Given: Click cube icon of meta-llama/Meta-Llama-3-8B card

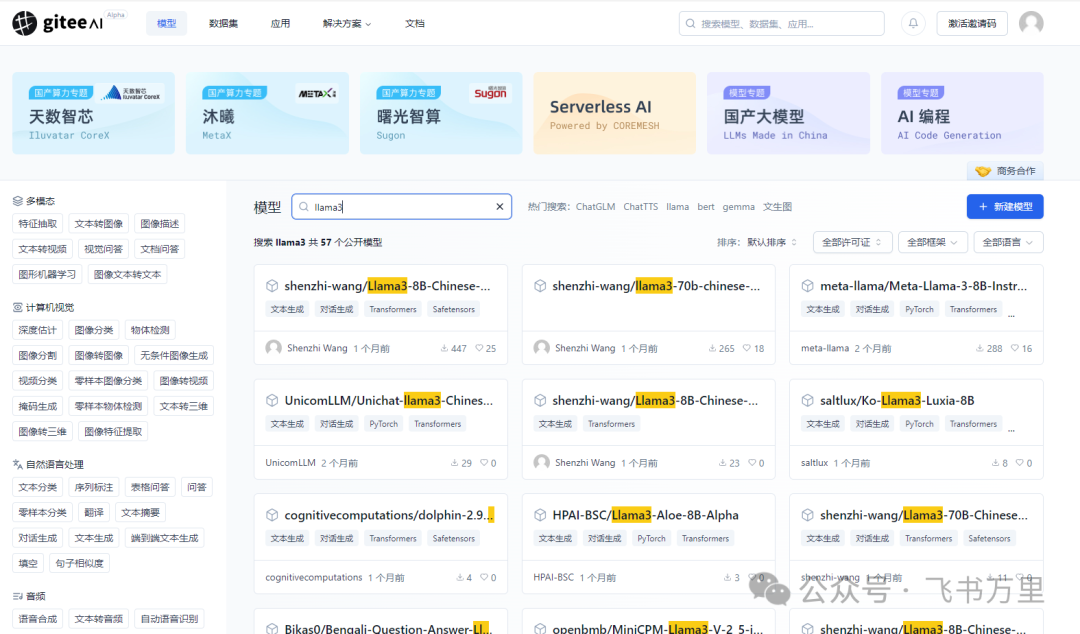Looking at the screenshot, I should coord(807,286).
